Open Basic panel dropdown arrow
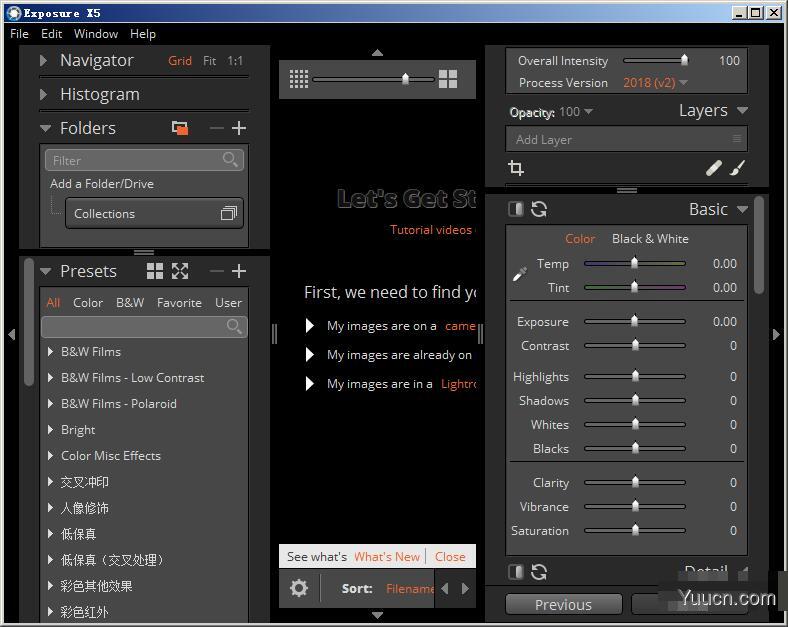788x627 pixels. 742,209
